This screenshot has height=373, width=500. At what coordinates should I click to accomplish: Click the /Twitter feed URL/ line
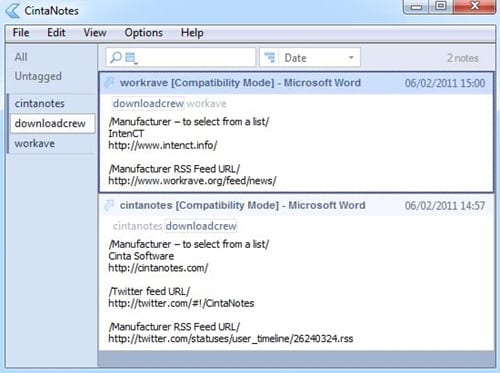coord(149,291)
